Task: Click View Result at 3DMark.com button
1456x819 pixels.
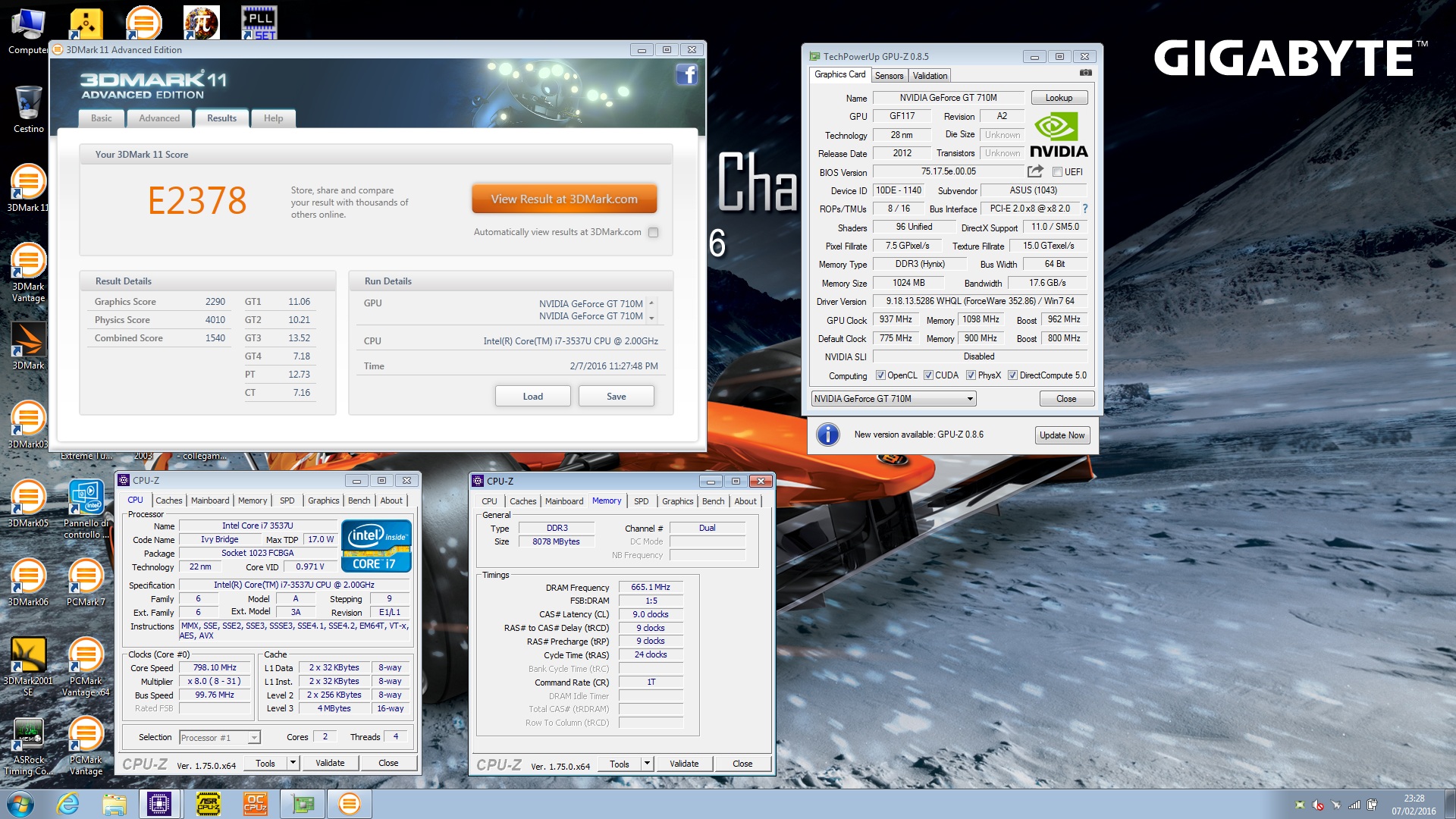Action: click(x=564, y=199)
